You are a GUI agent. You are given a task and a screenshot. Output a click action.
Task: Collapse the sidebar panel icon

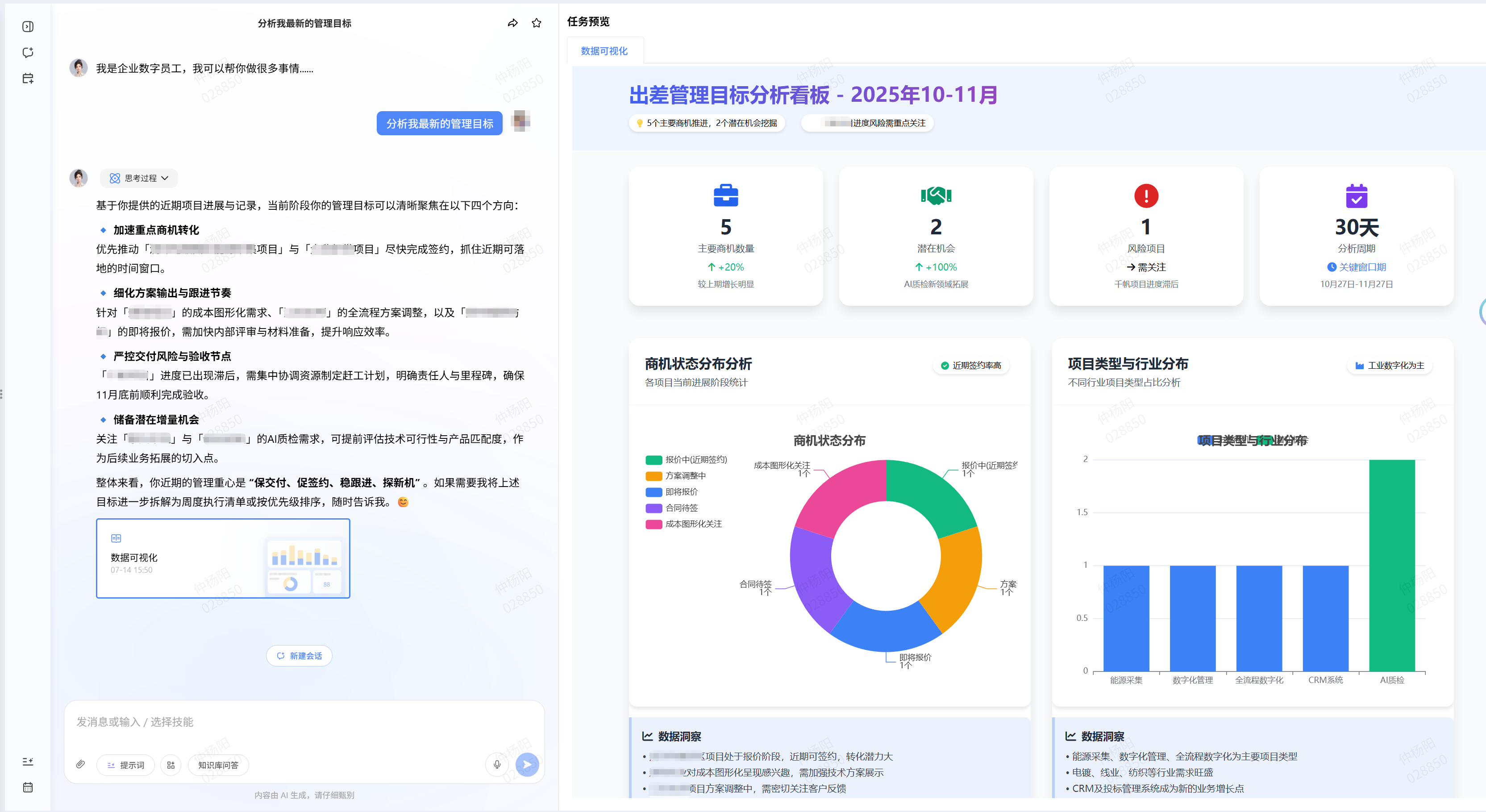click(x=28, y=26)
